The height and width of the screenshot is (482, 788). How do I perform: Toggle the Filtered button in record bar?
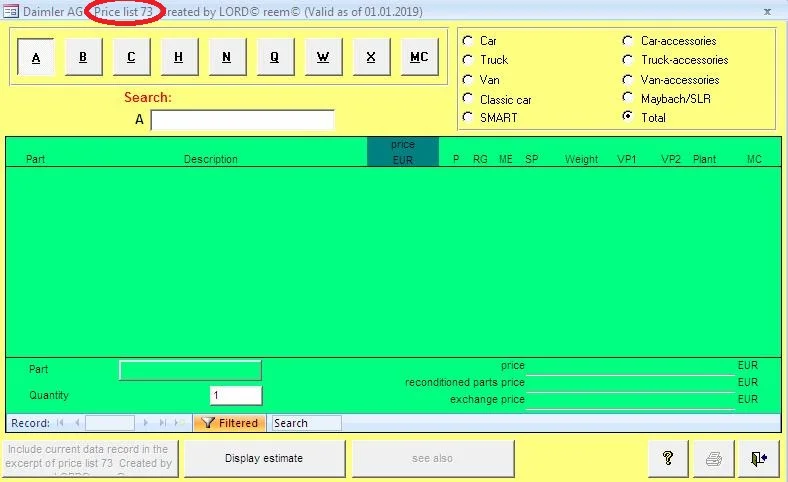[x=230, y=423]
